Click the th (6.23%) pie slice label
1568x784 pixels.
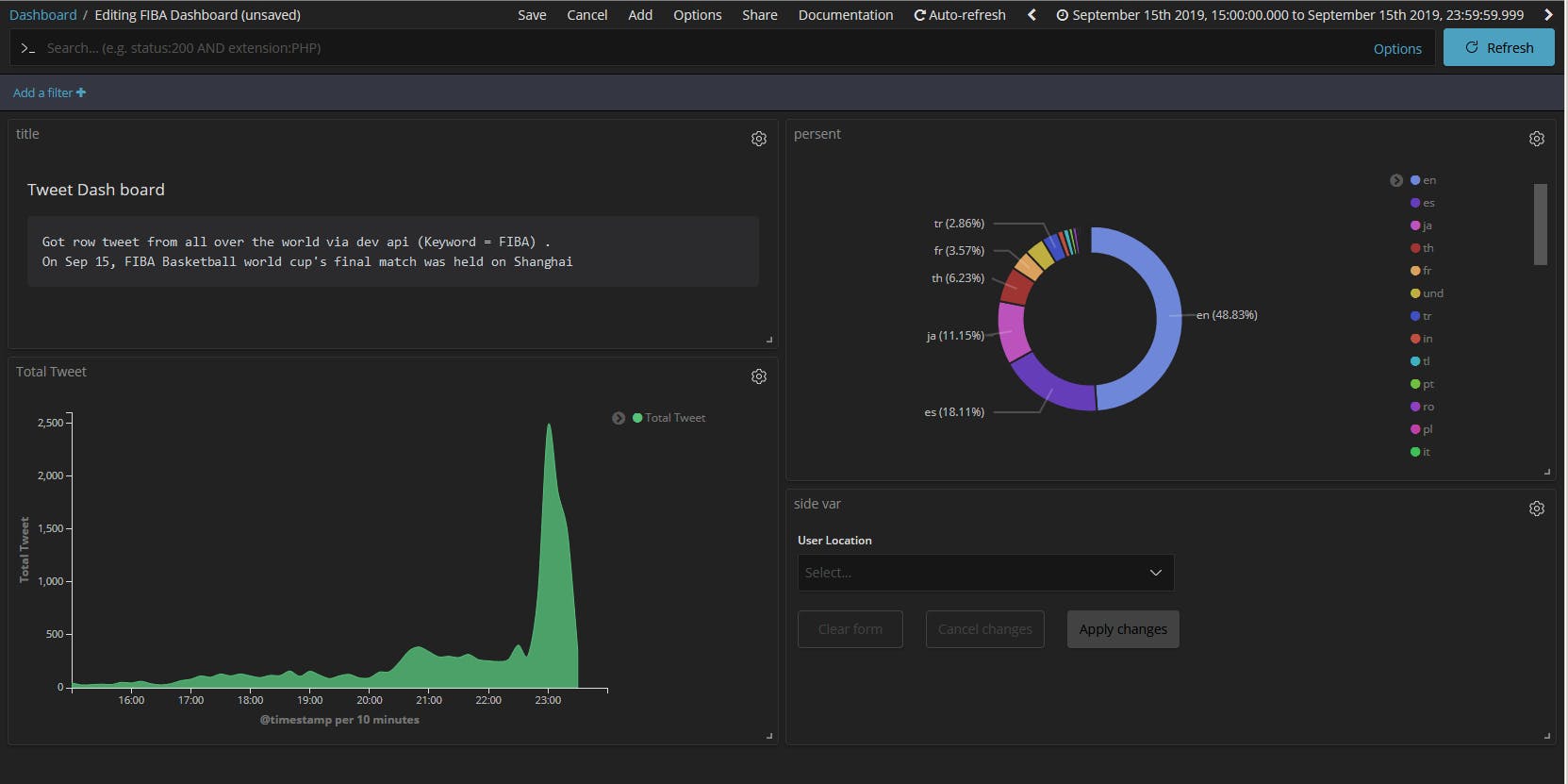pos(958,278)
